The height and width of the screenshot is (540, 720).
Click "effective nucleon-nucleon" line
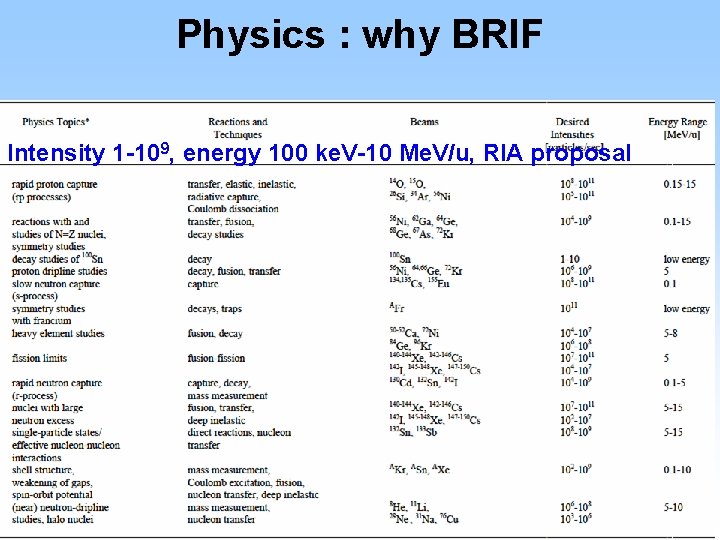66,445
